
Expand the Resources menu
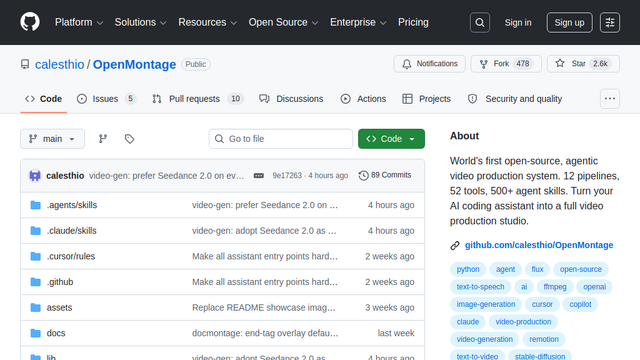coord(207,22)
